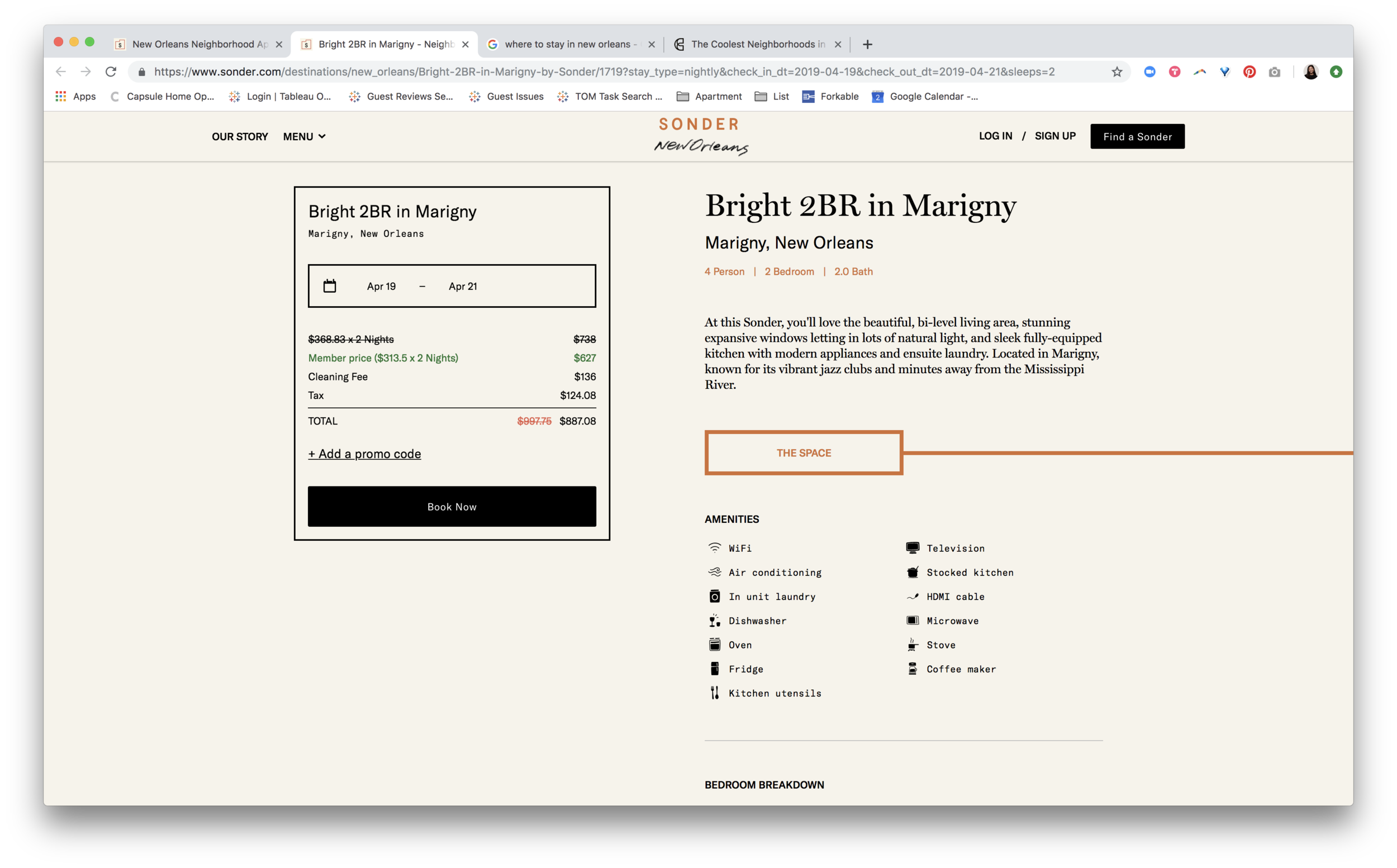Click LOG IN link
Screen dimensions: 1397x868
(995, 136)
